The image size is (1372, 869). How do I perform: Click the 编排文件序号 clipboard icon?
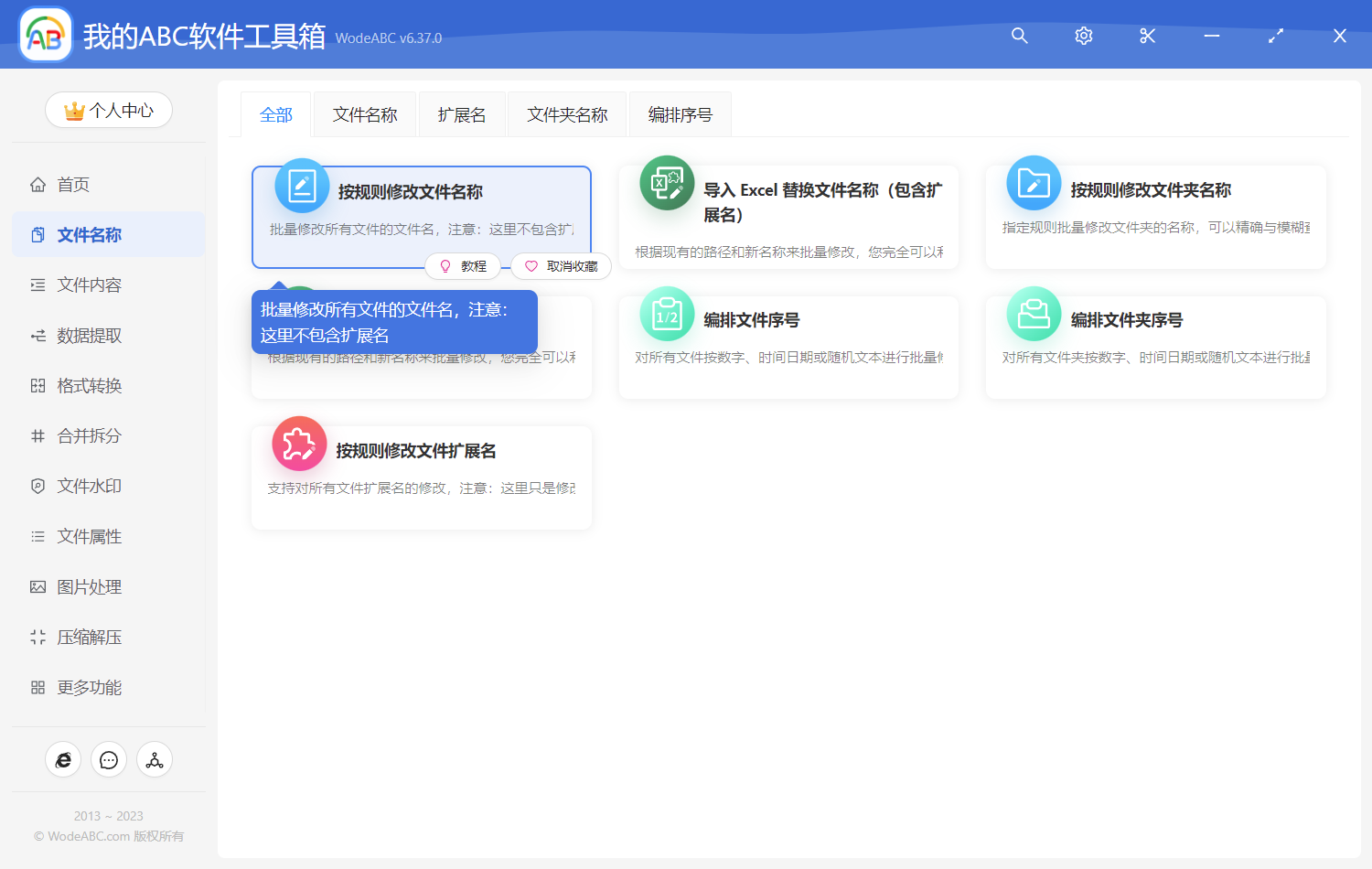[x=667, y=315]
